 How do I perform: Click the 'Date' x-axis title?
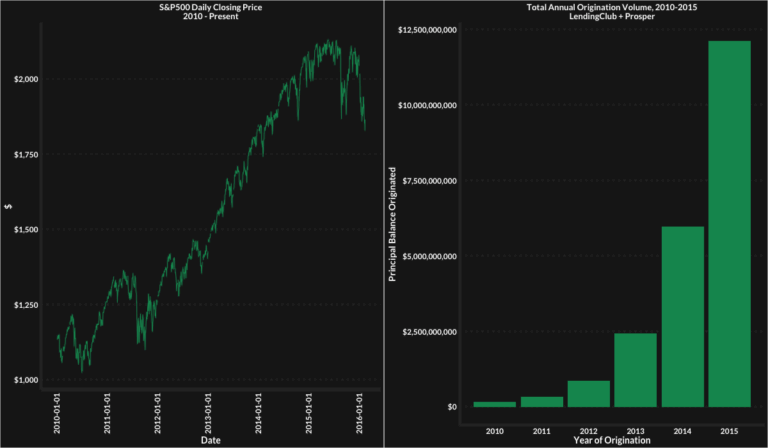coord(210,440)
